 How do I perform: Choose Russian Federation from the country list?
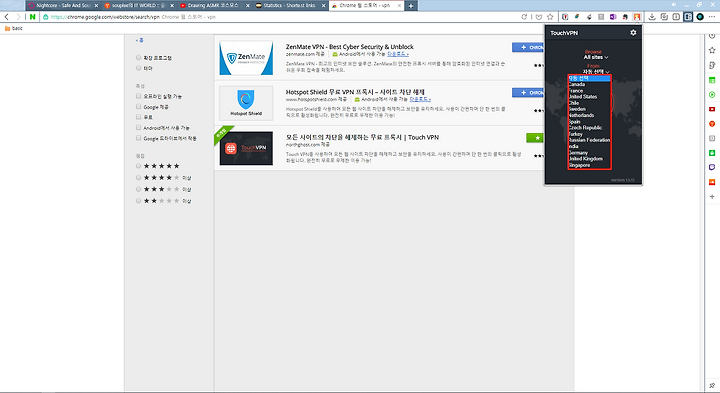[x=590, y=140]
